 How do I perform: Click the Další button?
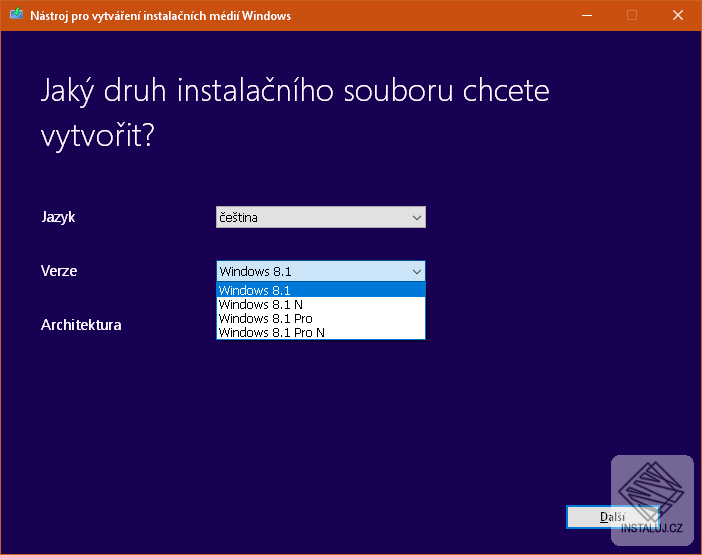pos(612,517)
